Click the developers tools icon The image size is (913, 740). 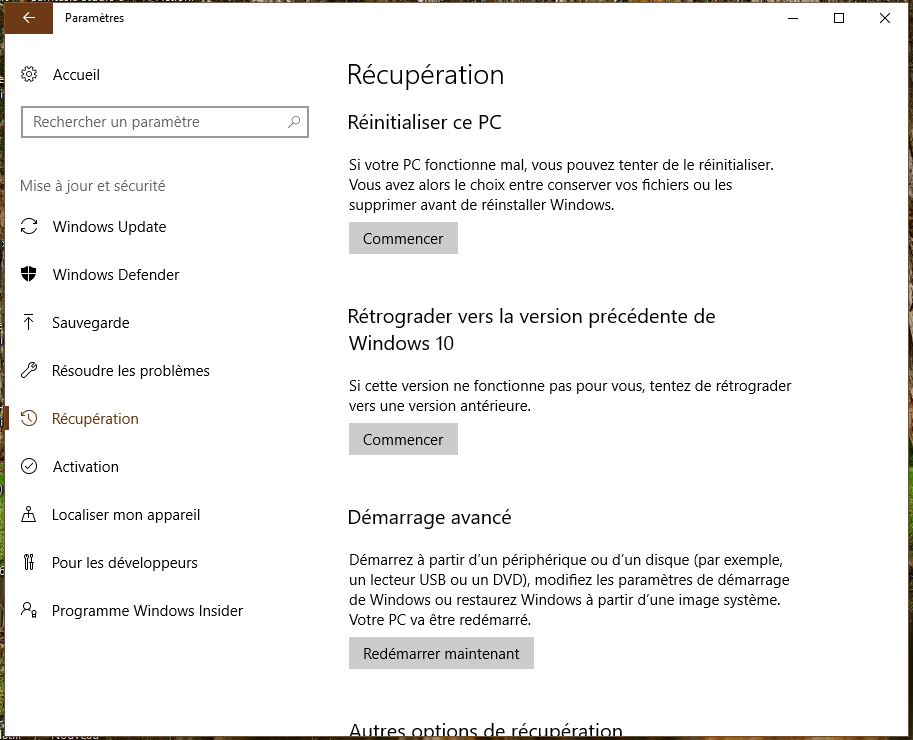pos(29,562)
